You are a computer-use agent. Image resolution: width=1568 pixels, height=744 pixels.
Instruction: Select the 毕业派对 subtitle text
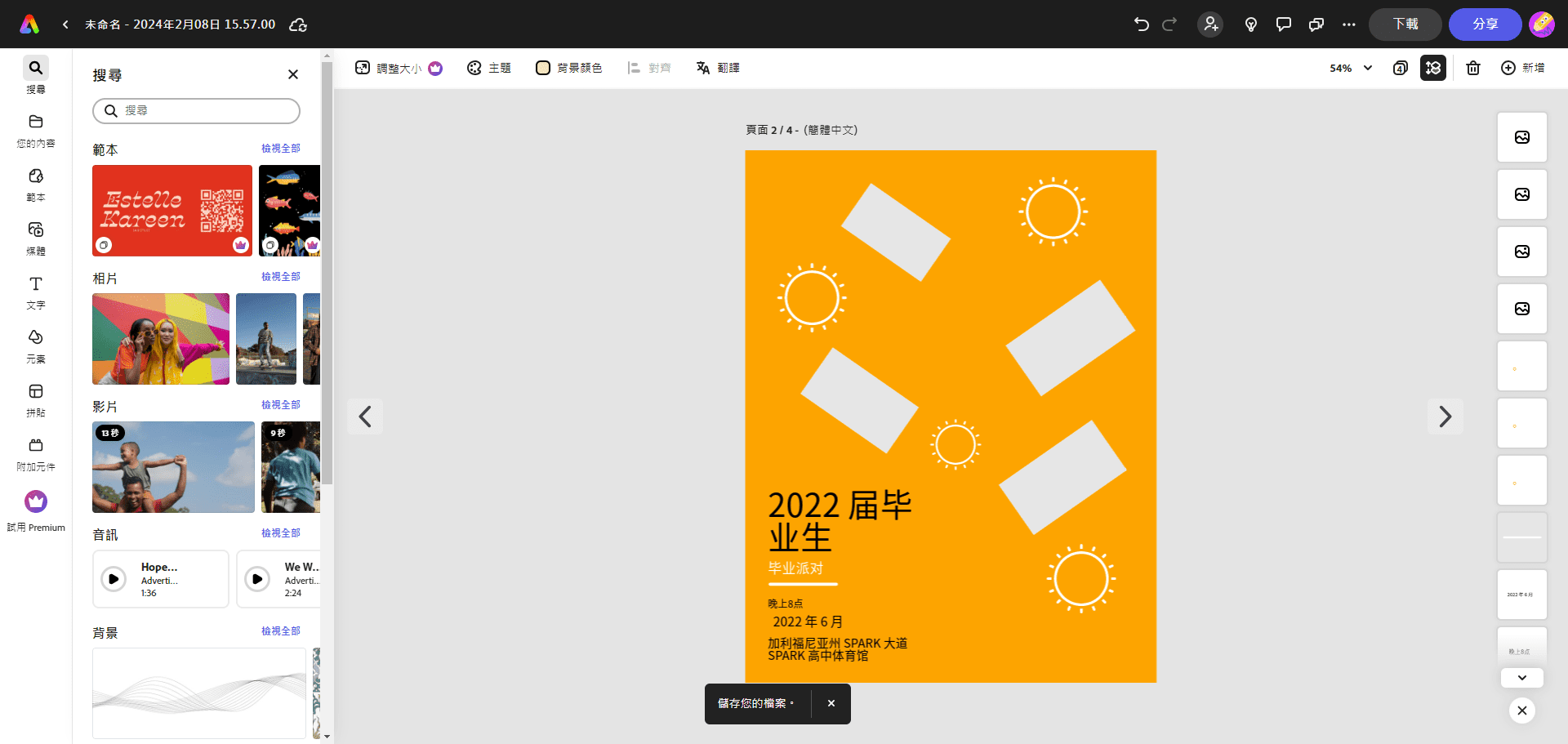click(795, 568)
